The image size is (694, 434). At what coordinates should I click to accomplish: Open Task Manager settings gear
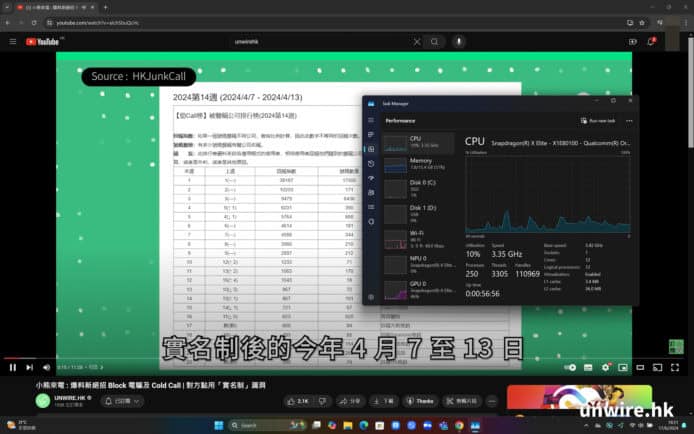[x=370, y=296]
